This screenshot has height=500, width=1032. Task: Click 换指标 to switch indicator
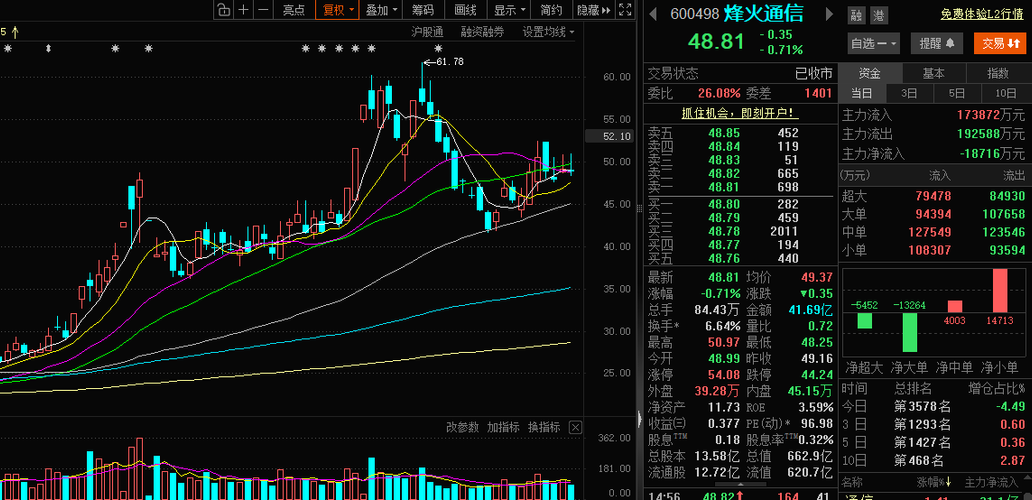pyautogui.click(x=544, y=428)
